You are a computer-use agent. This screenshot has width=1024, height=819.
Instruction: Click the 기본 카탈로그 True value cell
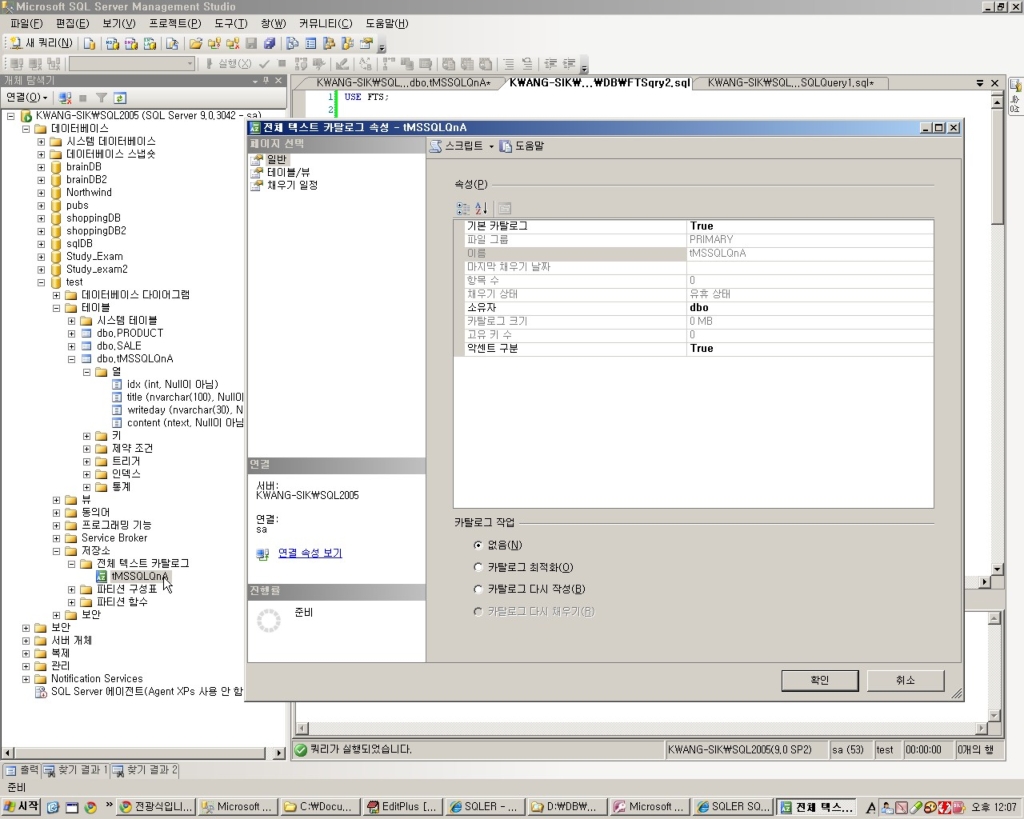810,226
